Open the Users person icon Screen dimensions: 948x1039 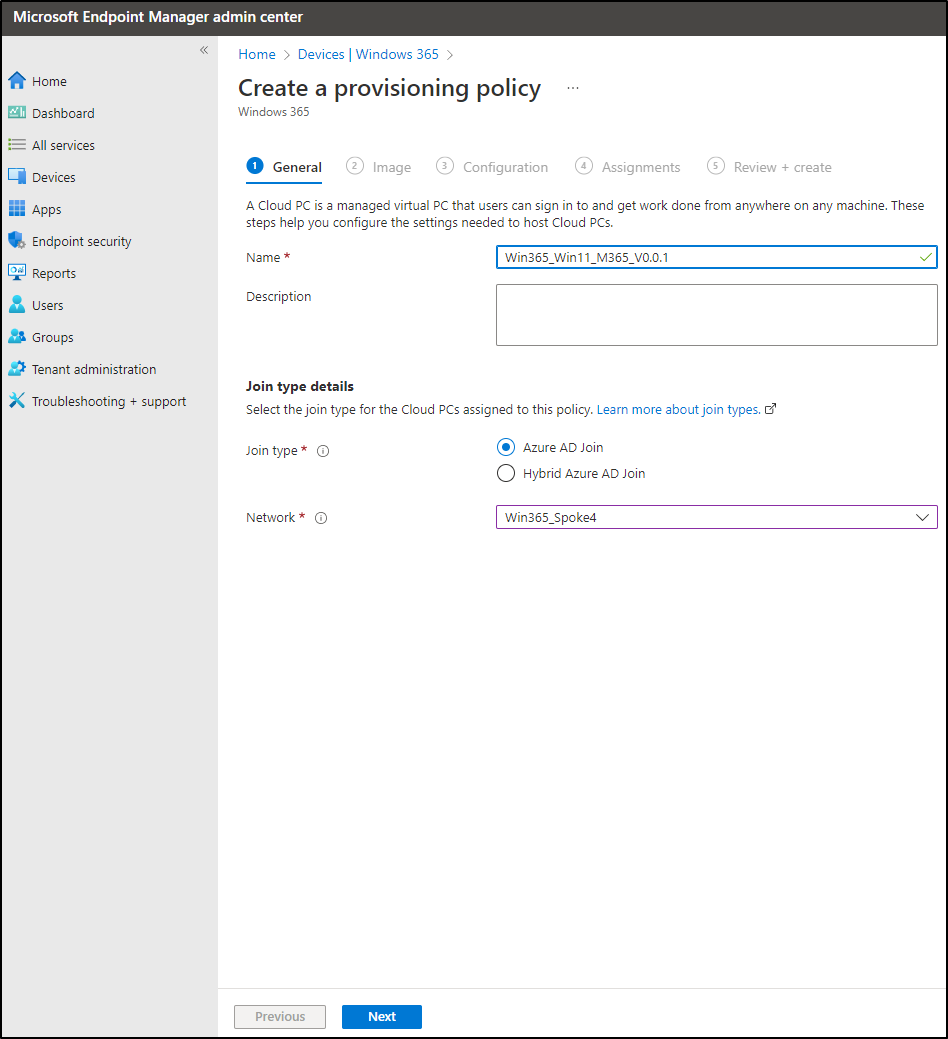(x=17, y=305)
